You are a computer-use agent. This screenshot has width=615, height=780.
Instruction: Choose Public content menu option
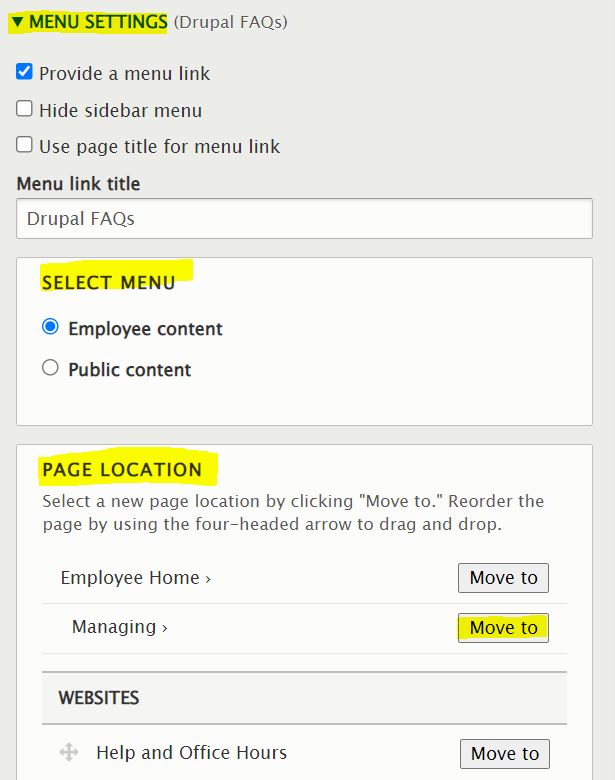tap(50, 368)
